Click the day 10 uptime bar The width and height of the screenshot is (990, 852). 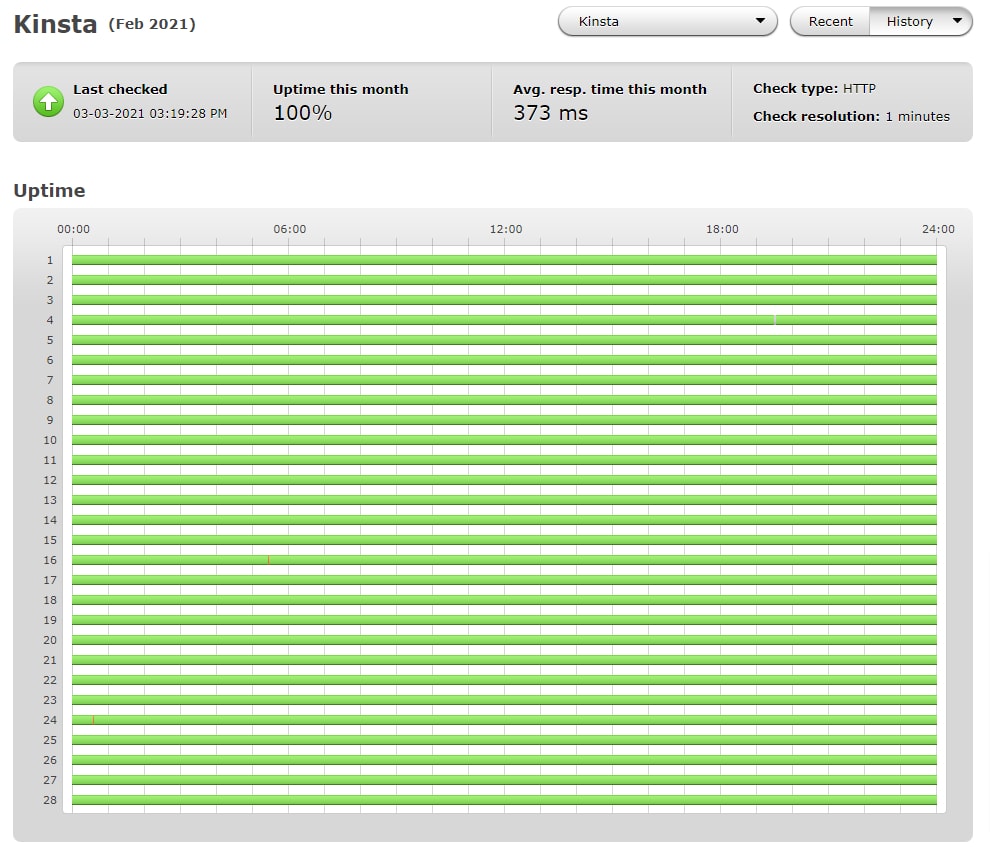point(504,440)
